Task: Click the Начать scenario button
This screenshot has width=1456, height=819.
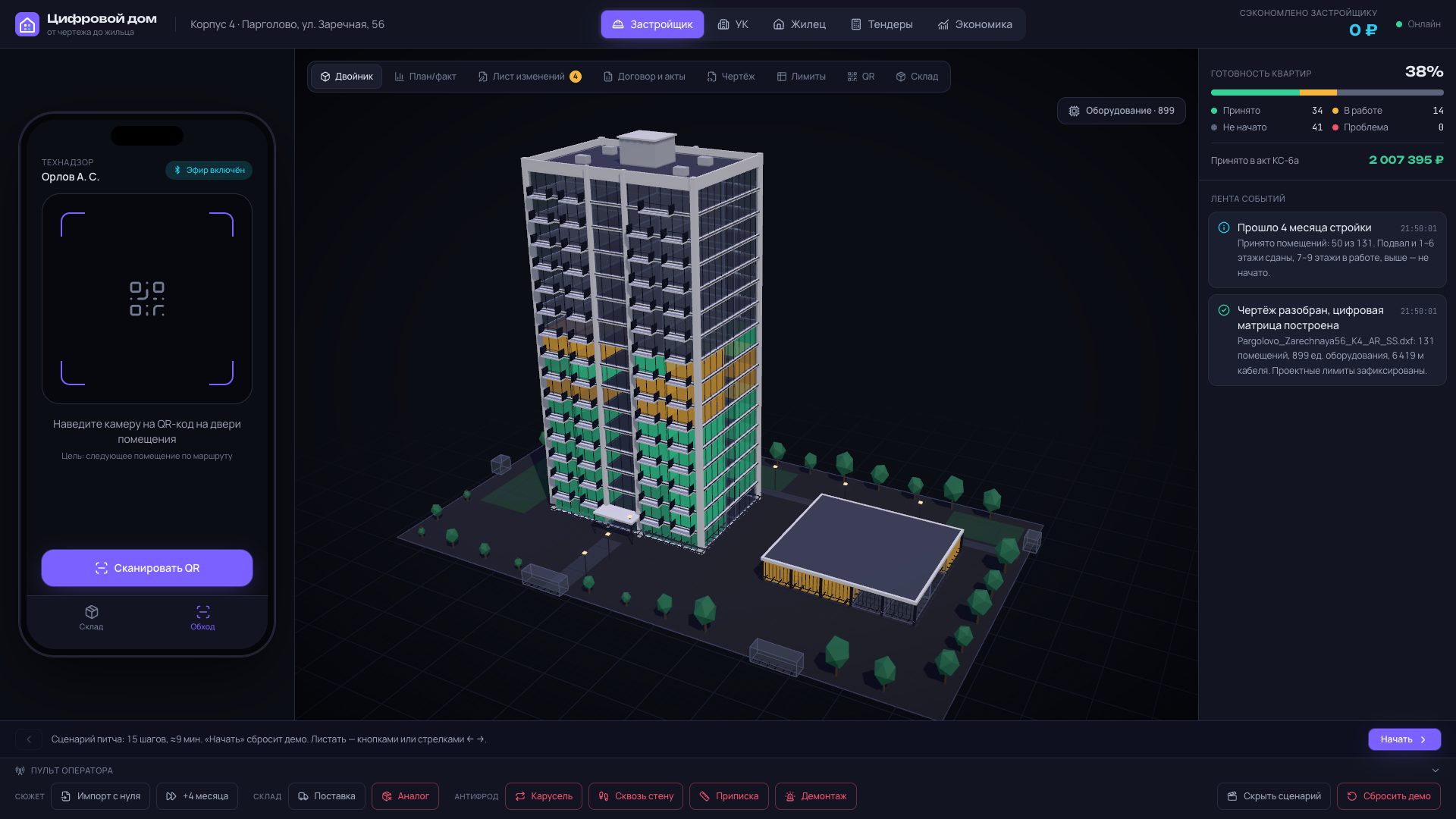Action: [1404, 739]
